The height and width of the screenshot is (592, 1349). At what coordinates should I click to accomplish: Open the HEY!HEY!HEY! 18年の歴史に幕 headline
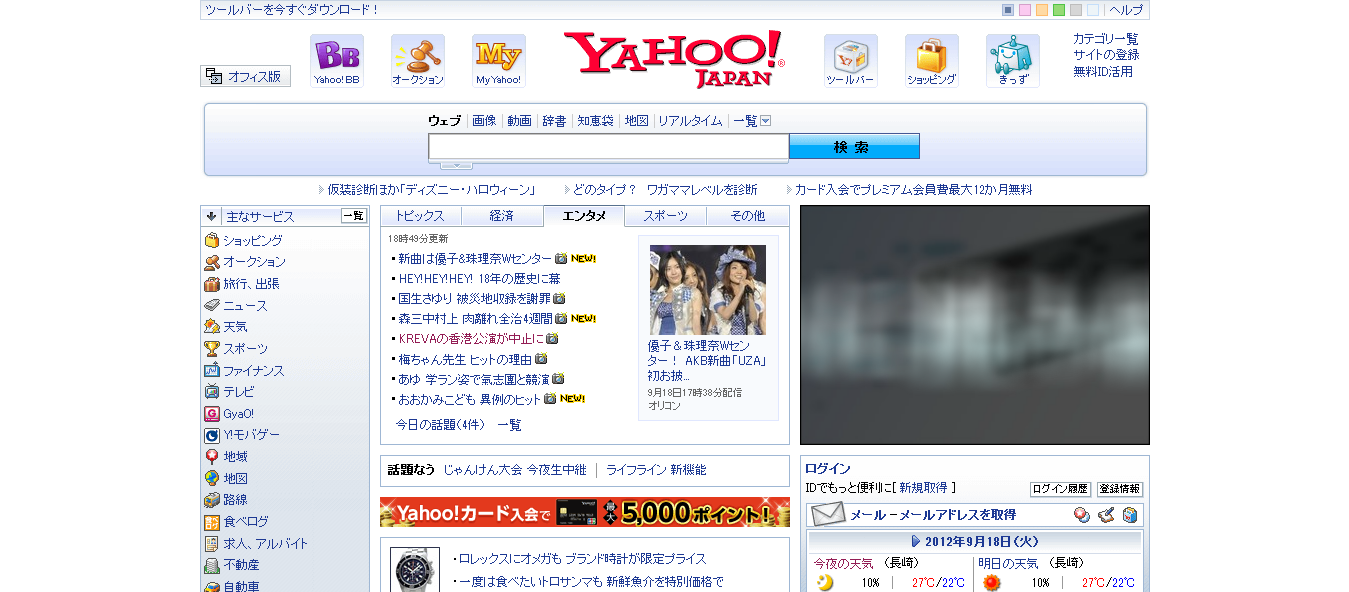(480, 279)
